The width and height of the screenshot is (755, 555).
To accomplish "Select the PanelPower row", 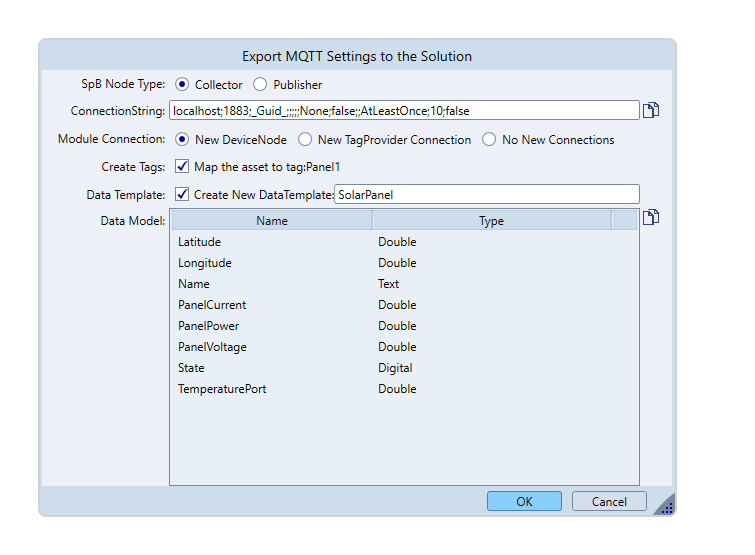I will tap(404, 326).
